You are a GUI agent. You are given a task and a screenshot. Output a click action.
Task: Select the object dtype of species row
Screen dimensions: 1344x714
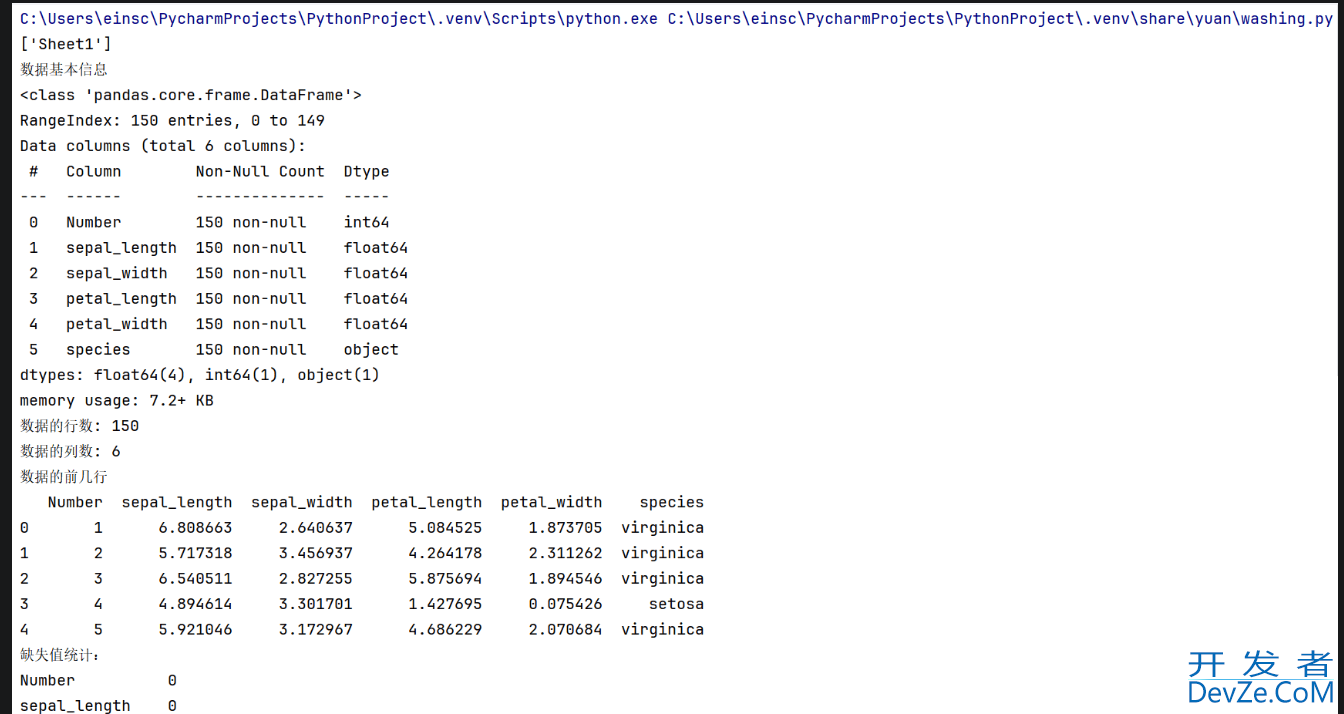(x=371, y=349)
